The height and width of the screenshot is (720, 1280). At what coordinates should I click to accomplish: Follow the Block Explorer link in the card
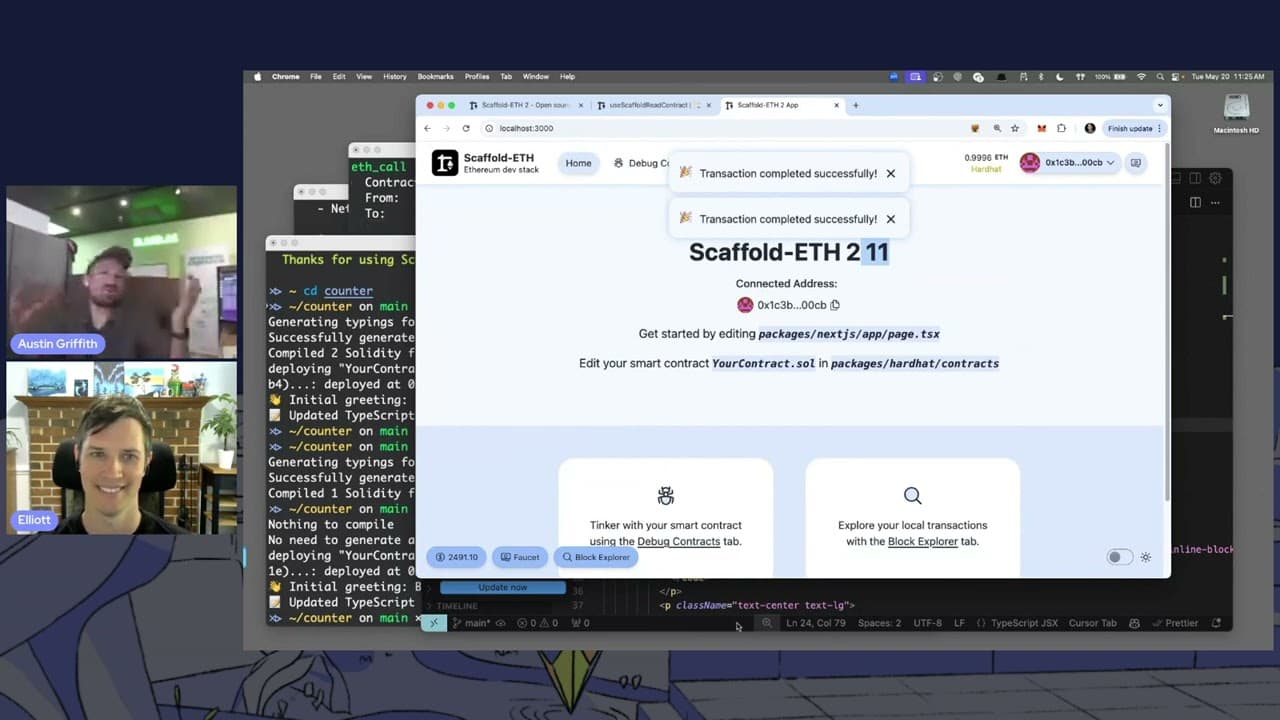(923, 541)
